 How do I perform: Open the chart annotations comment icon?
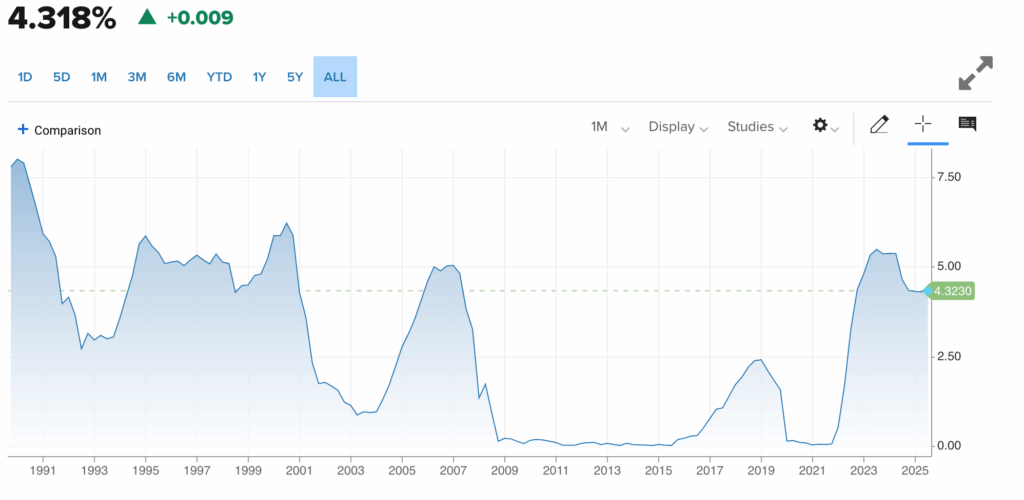click(x=967, y=124)
